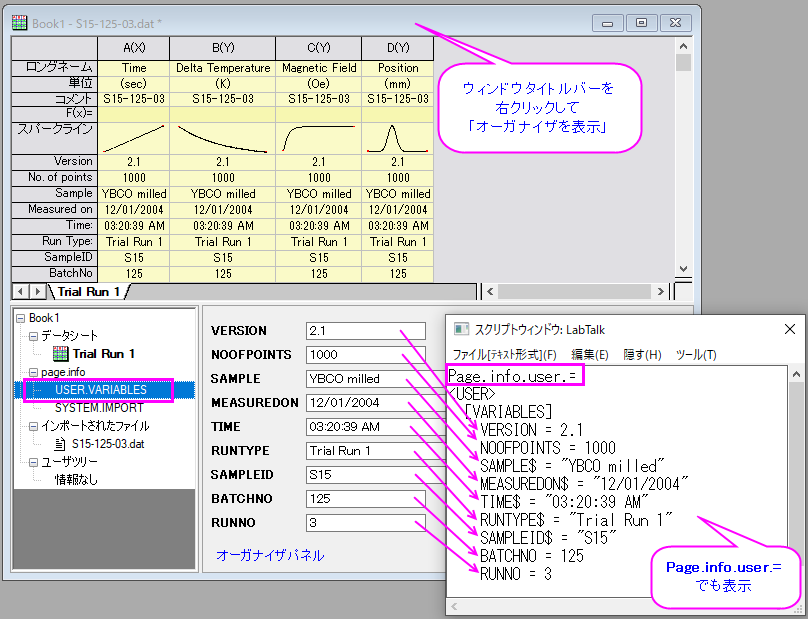Screen dimensions: 808x619
Task: Click next sheet tab arrow
Action: [37, 292]
